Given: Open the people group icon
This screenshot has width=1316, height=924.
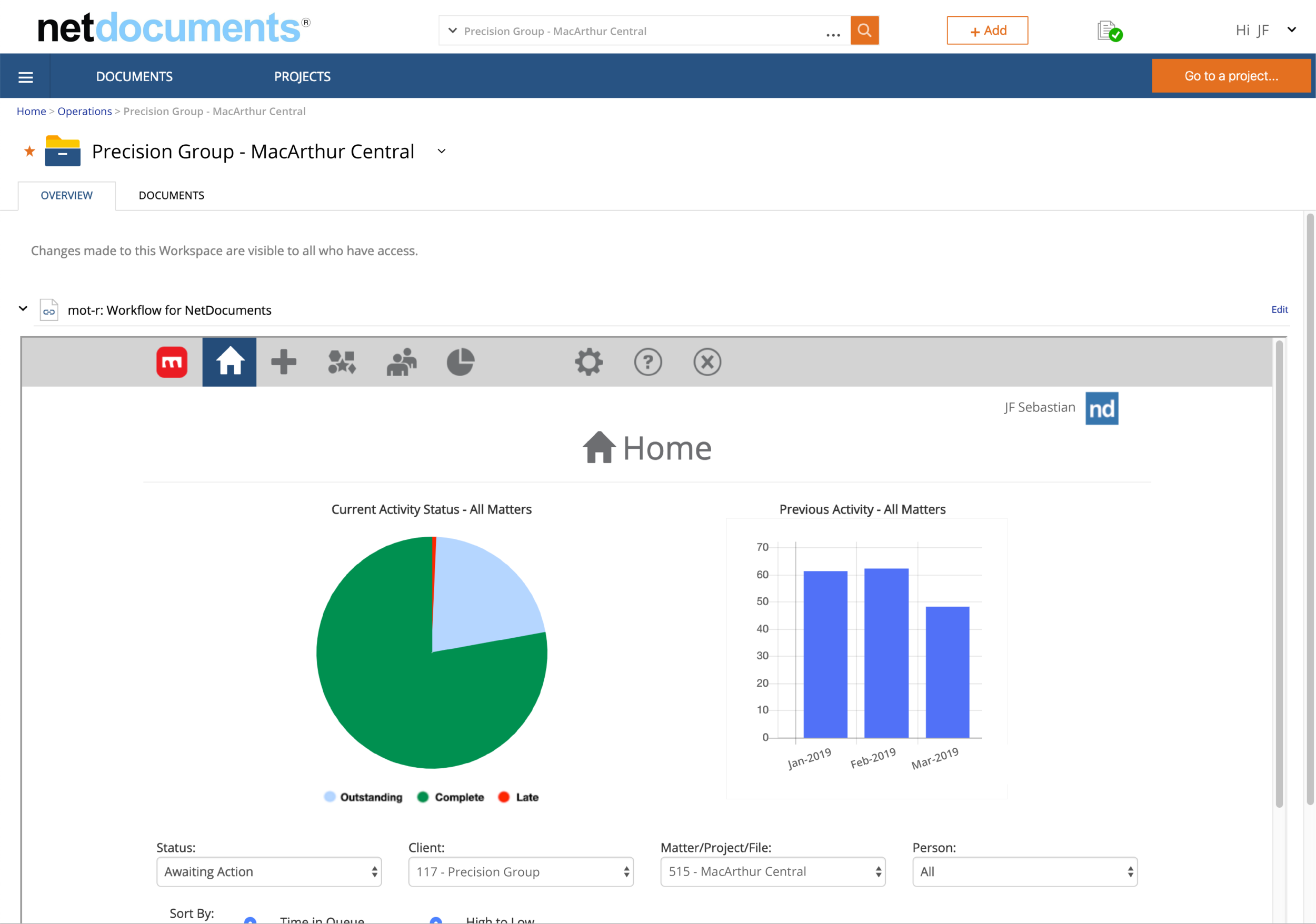Looking at the screenshot, I should pyautogui.click(x=402, y=362).
